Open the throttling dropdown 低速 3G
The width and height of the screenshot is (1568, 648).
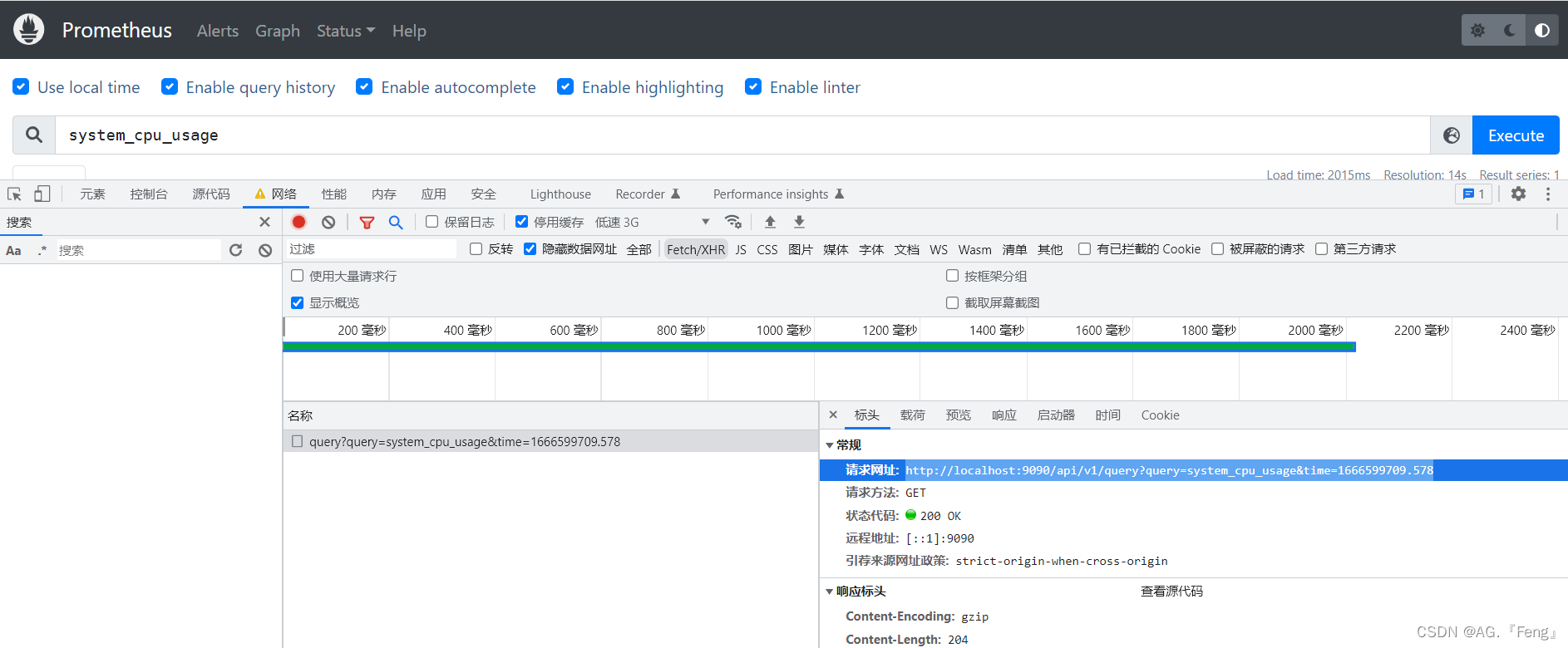pyautogui.click(x=653, y=222)
